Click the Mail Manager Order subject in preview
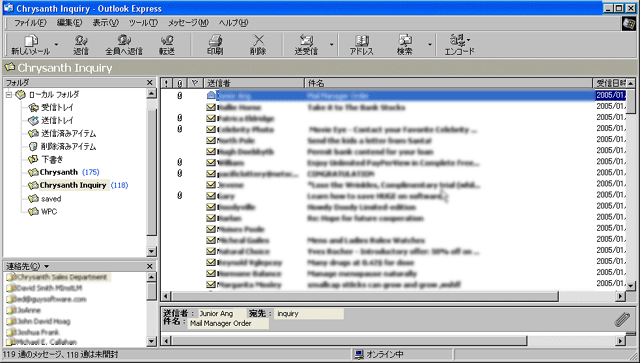640x363 pixels. [x=228, y=323]
